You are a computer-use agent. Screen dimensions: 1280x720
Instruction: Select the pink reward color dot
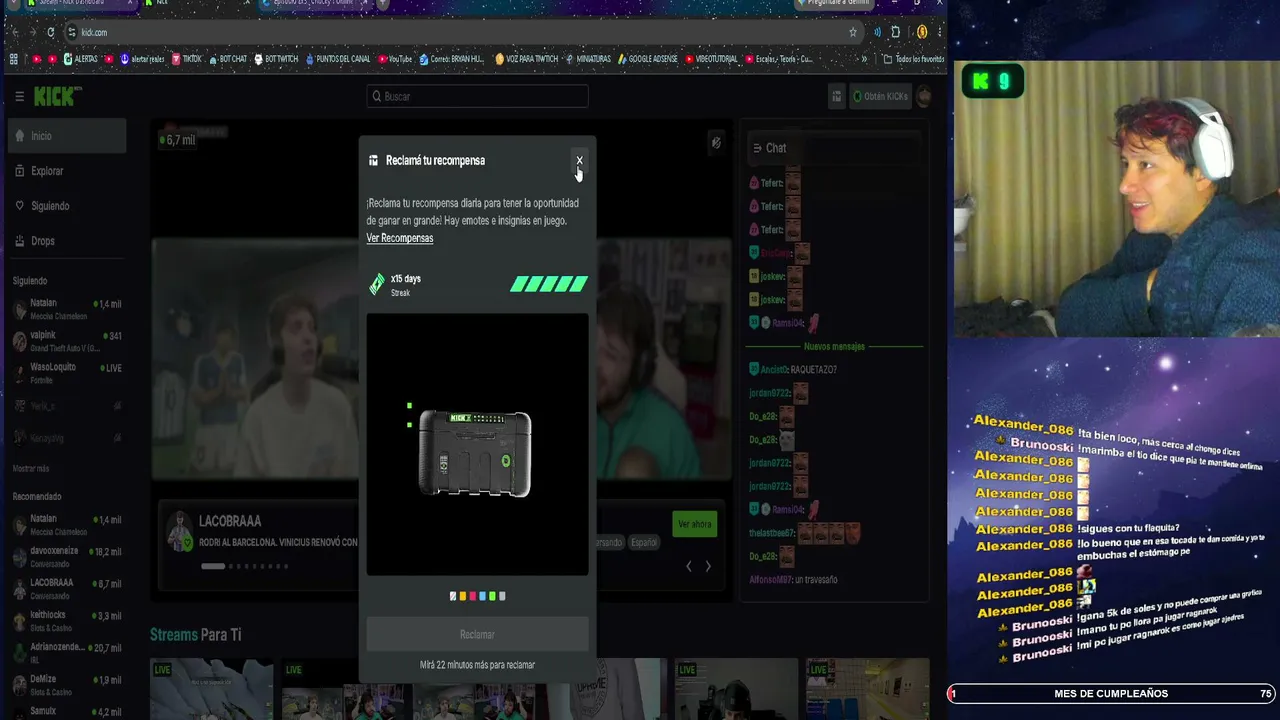point(472,596)
